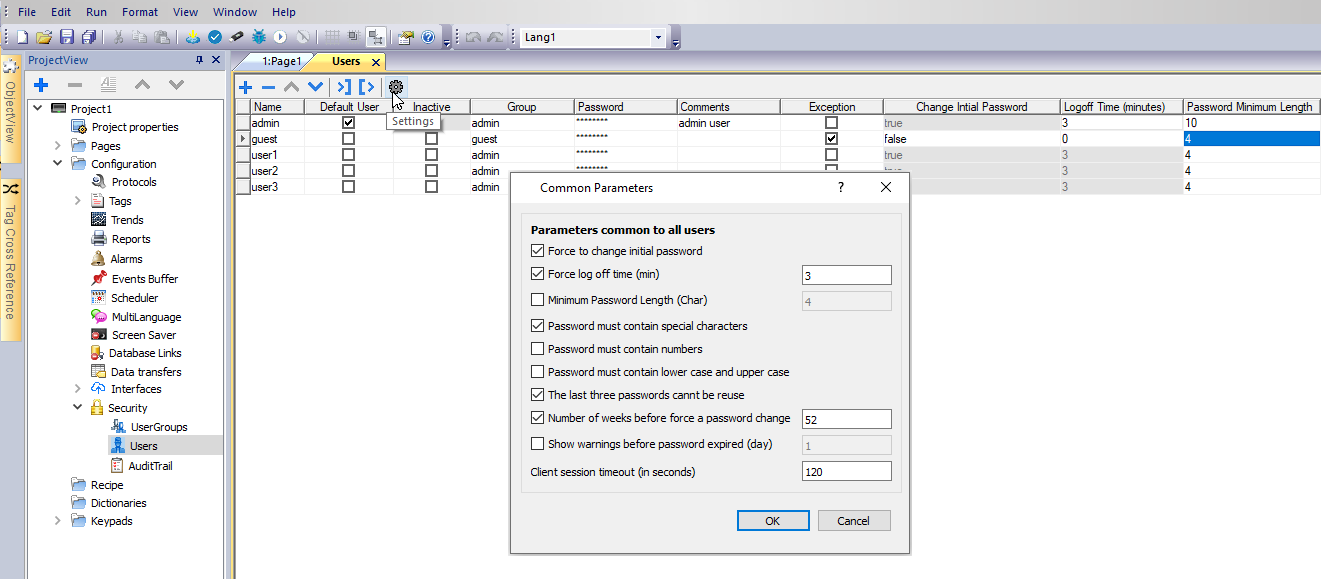Viewport: 1321px width, 579px height.
Task: Select the Scheduler item in Configuration
Action: (x=134, y=298)
